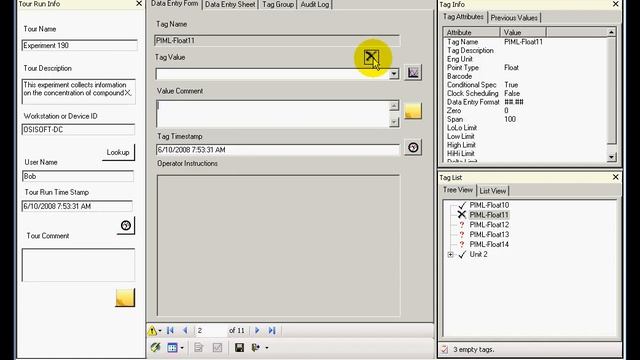
Task: Click the X status icon above Tag Value
Action: point(371,58)
